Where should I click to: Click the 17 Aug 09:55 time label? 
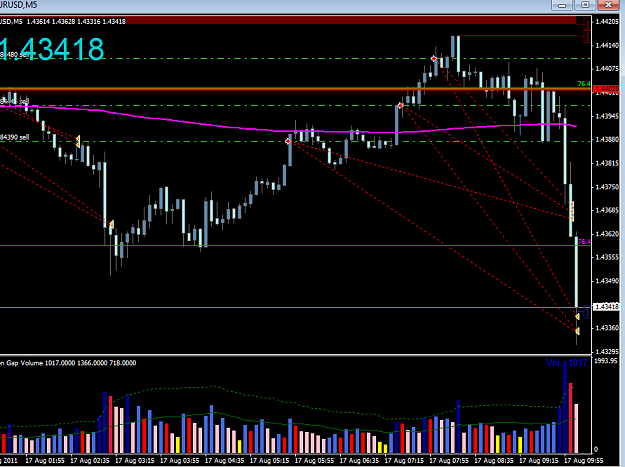pos(584,461)
